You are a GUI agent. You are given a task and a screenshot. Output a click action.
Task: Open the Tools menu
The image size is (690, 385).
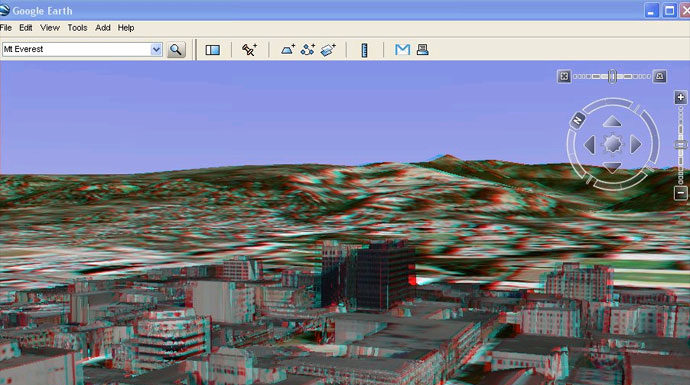click(77, 28)
